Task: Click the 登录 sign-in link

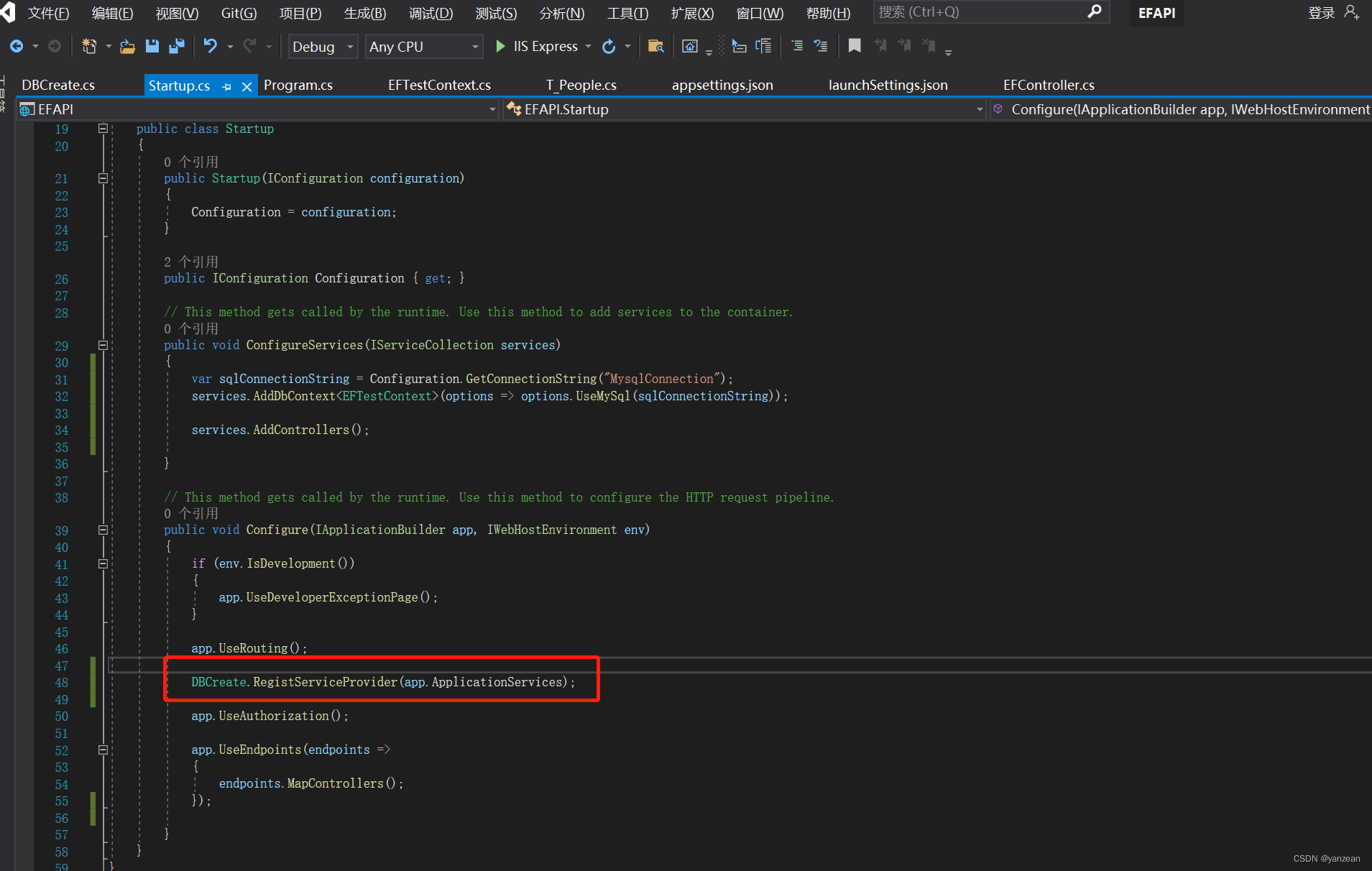Action: coord(1321,13)
